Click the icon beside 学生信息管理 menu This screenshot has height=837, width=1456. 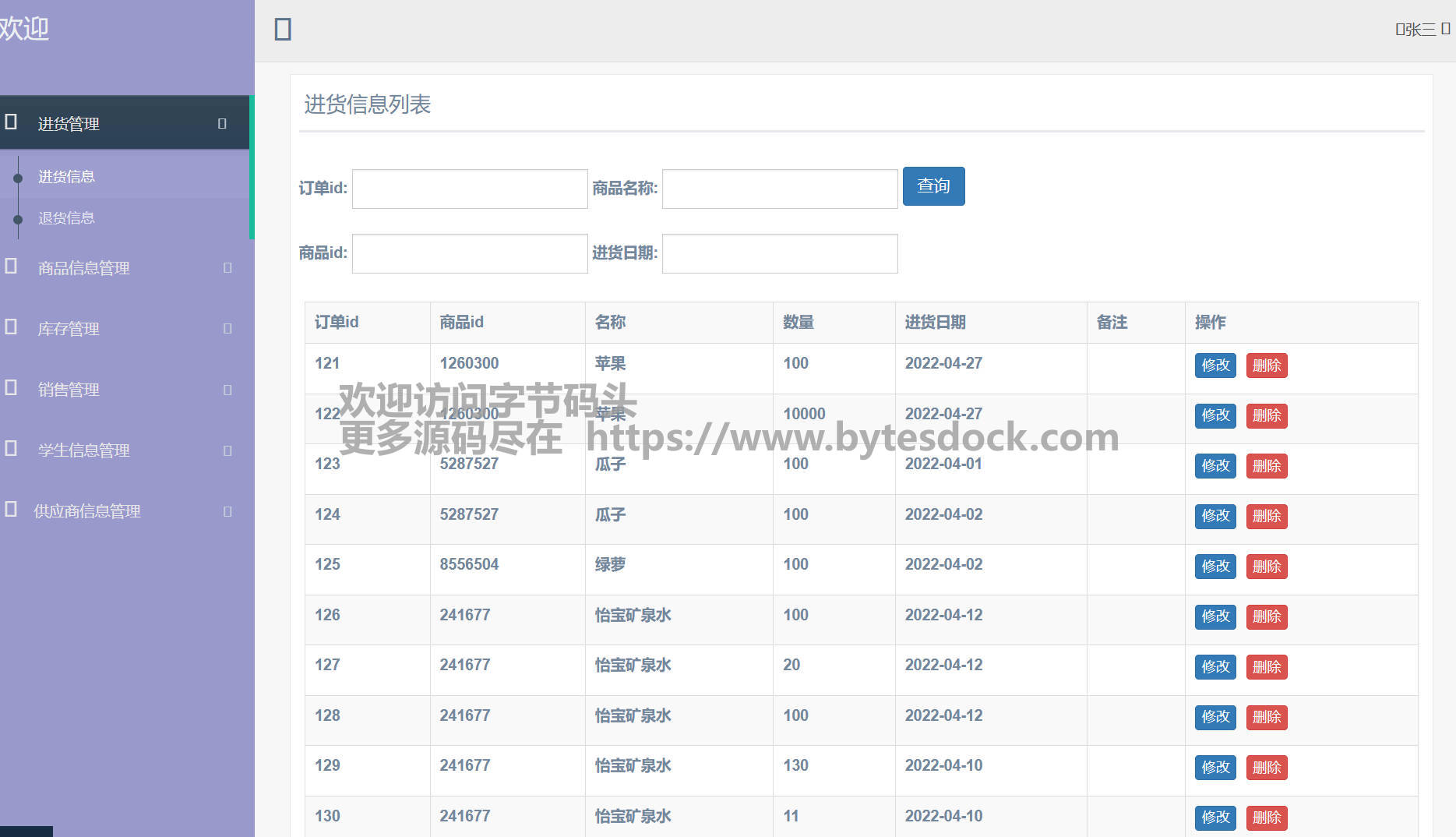click(x=11, y=449)
